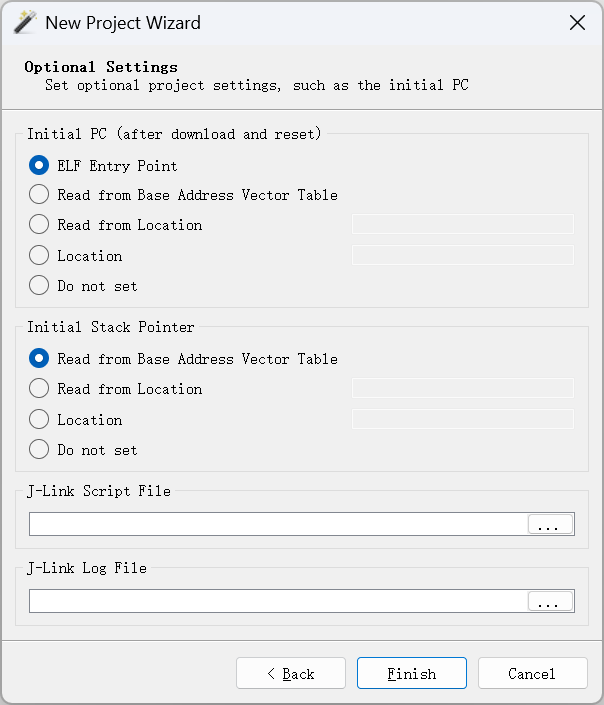Viewport: 604px width, 705px height.
Task: Set Initial PC to Do not set
Action: coord(39,286)
